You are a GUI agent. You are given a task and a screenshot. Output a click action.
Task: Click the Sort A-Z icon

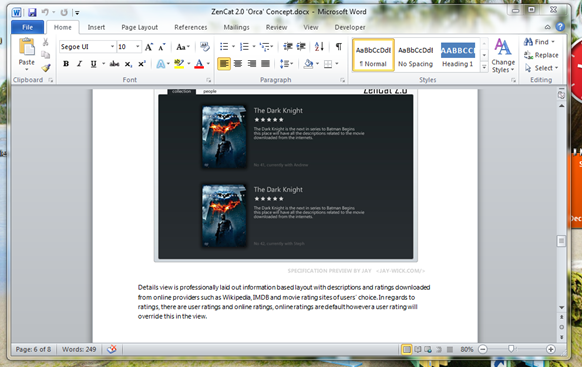click(319, 46)
